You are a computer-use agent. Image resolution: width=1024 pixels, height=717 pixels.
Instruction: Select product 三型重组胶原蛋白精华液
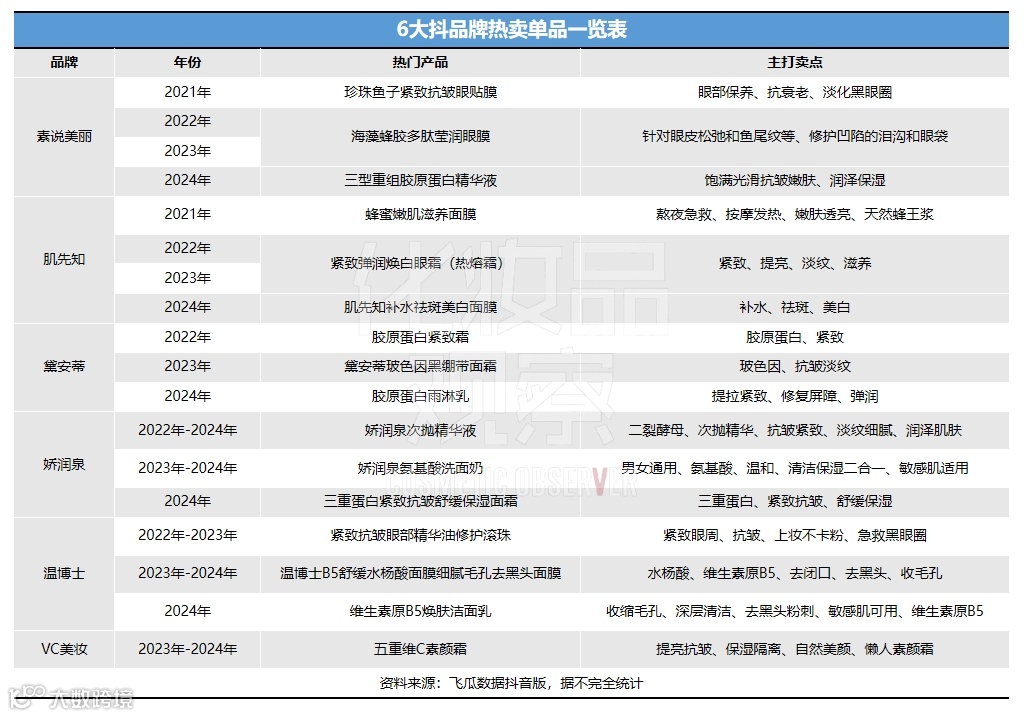pos(421,180)
